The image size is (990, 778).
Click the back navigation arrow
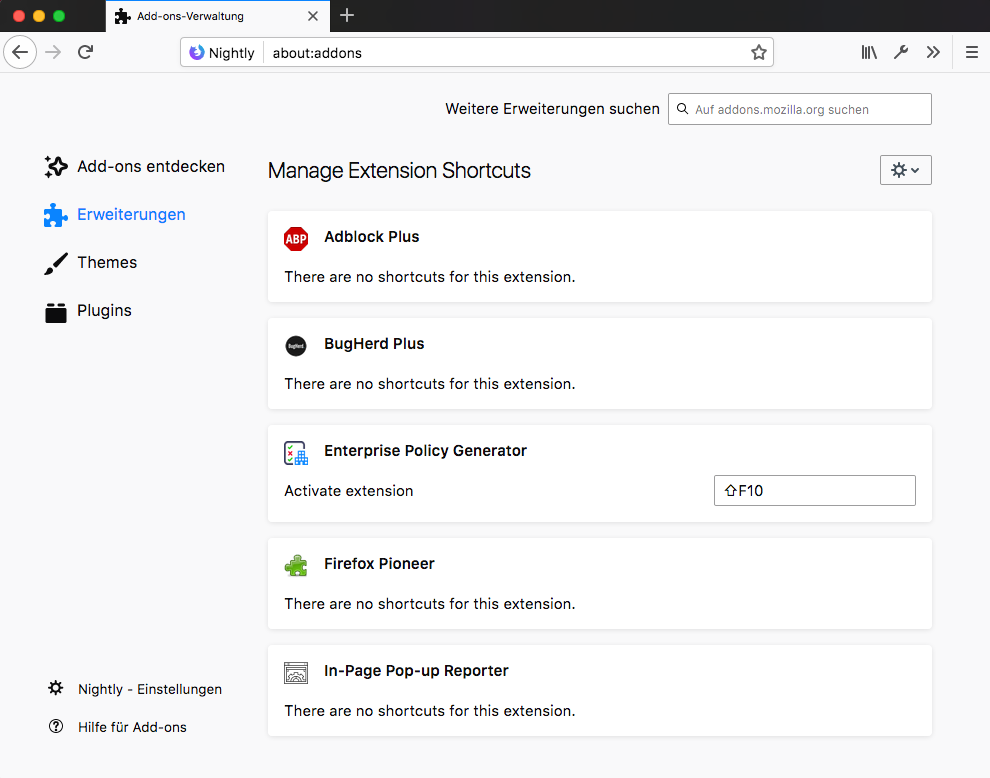click(x=20, y=53)
